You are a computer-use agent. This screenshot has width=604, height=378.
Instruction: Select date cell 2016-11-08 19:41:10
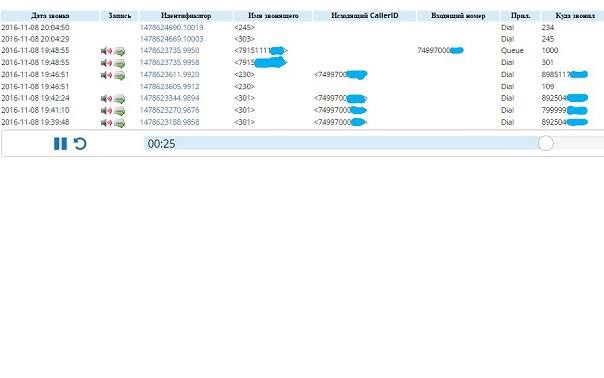coord(35,110)
